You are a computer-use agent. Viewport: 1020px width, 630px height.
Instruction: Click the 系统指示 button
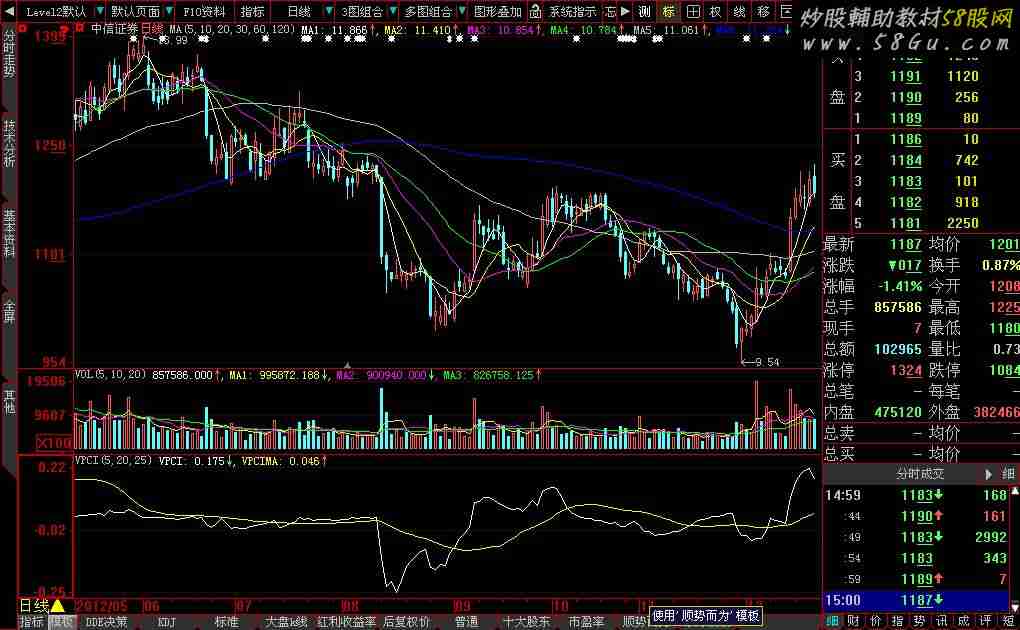pyautogui.click(x=572, y=11)
